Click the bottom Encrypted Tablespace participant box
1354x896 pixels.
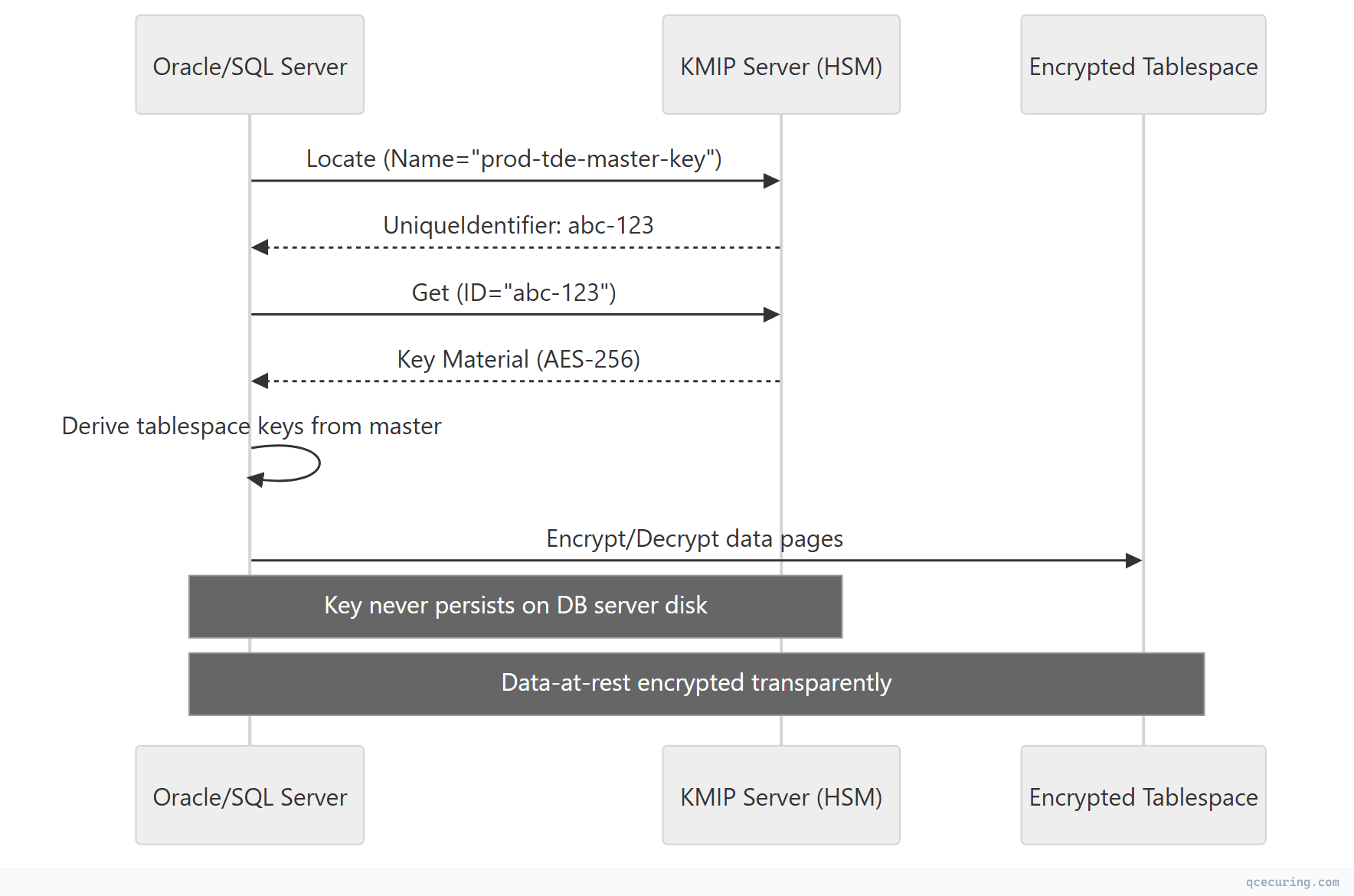coord(1143,795)
